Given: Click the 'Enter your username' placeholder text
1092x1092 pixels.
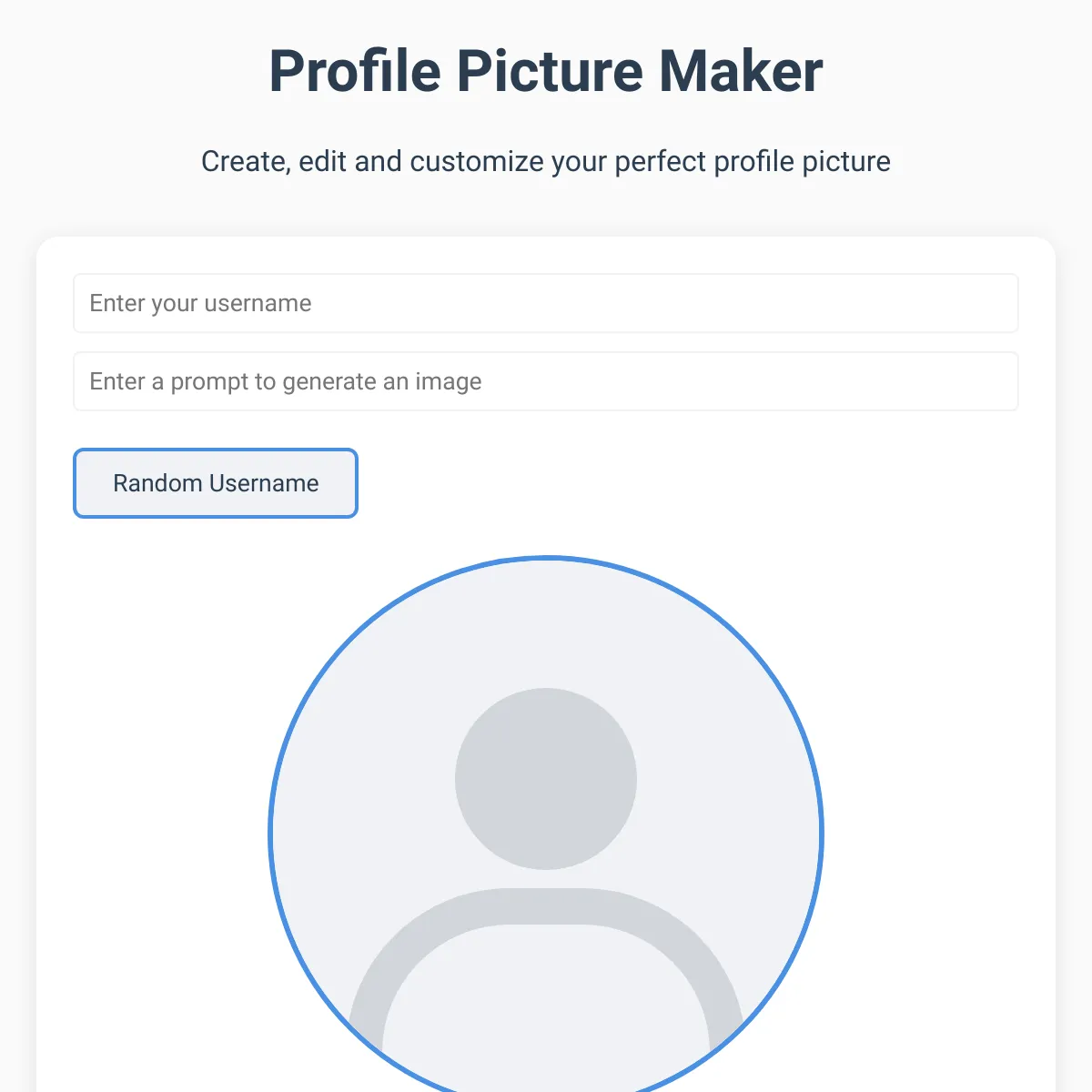Looking at the screenshot, I should [x=200, y=303].
